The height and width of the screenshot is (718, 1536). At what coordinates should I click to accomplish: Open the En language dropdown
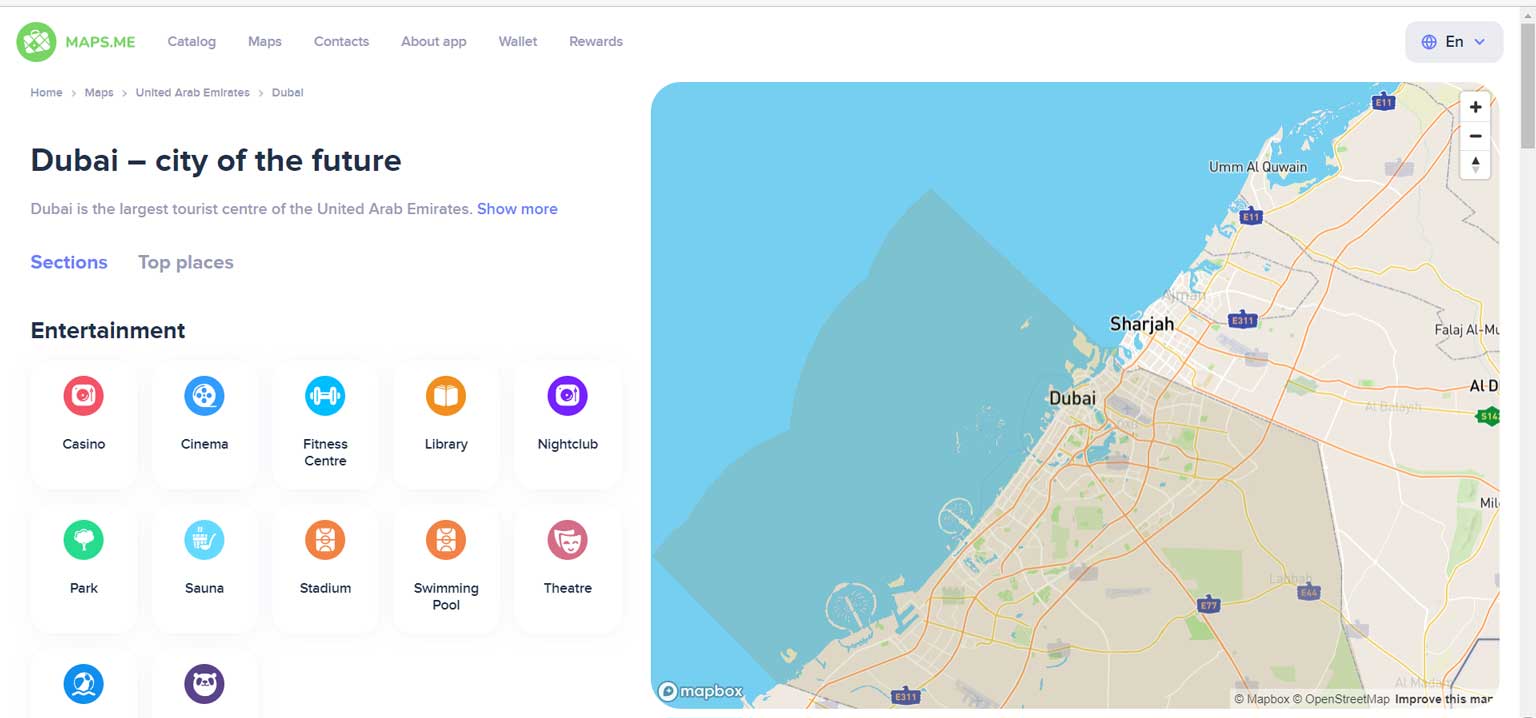click(1452, 41)
